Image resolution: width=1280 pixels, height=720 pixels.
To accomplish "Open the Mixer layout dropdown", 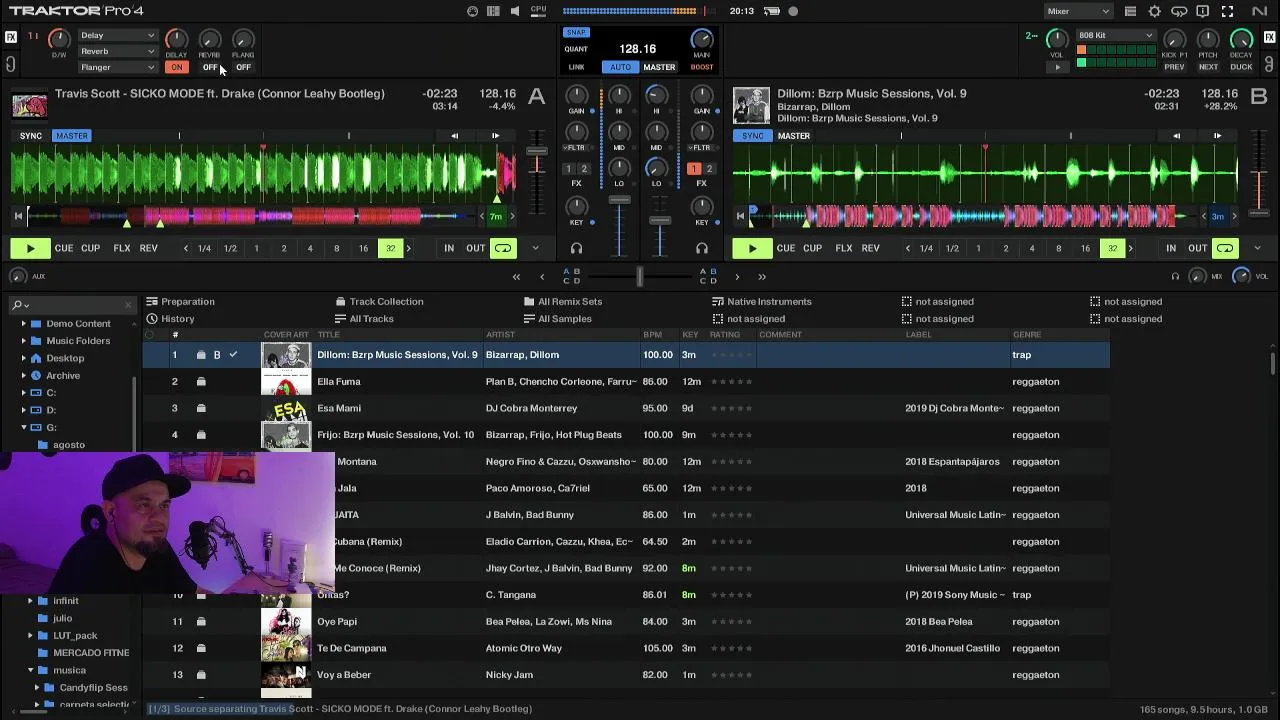I will tap(1078, 11).
